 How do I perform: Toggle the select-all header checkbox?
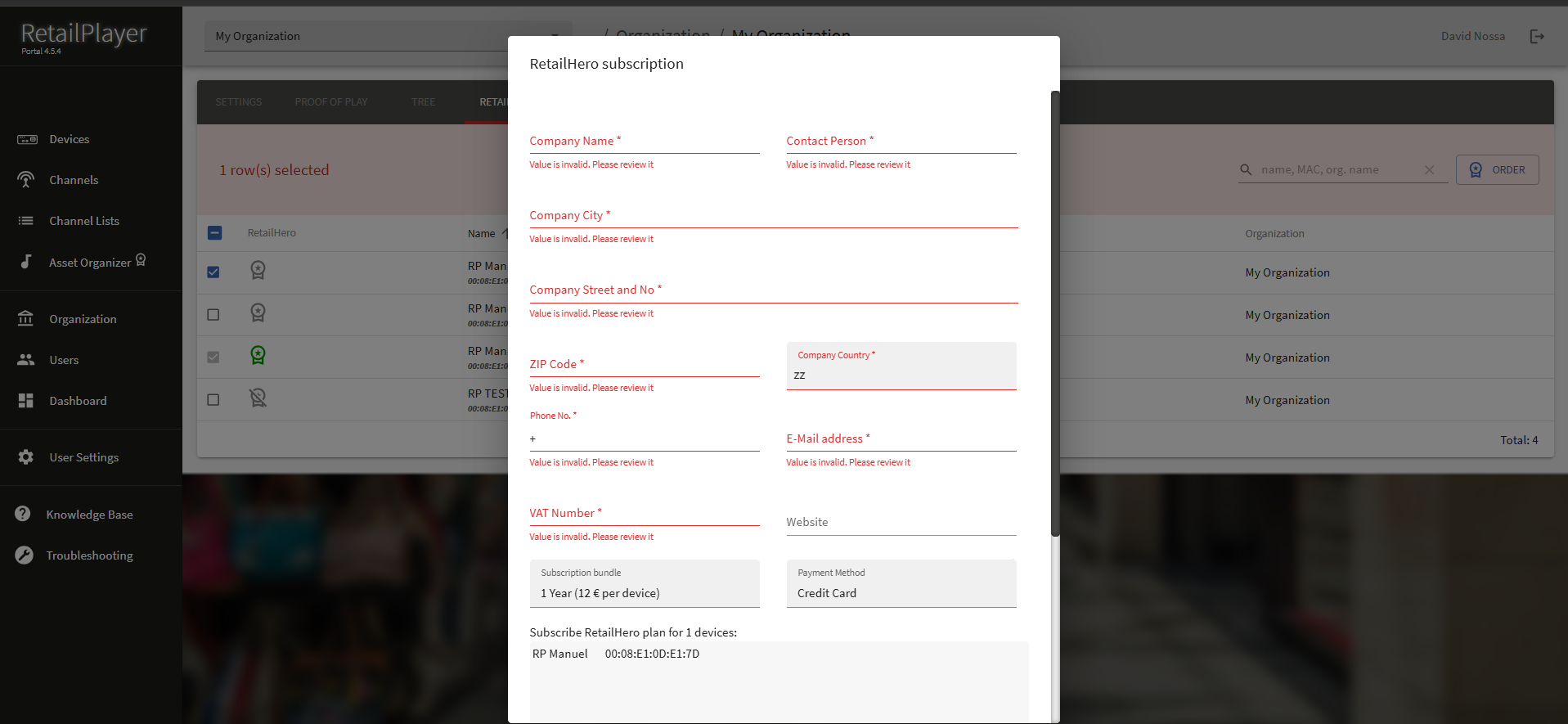click(x=214, y=233)
